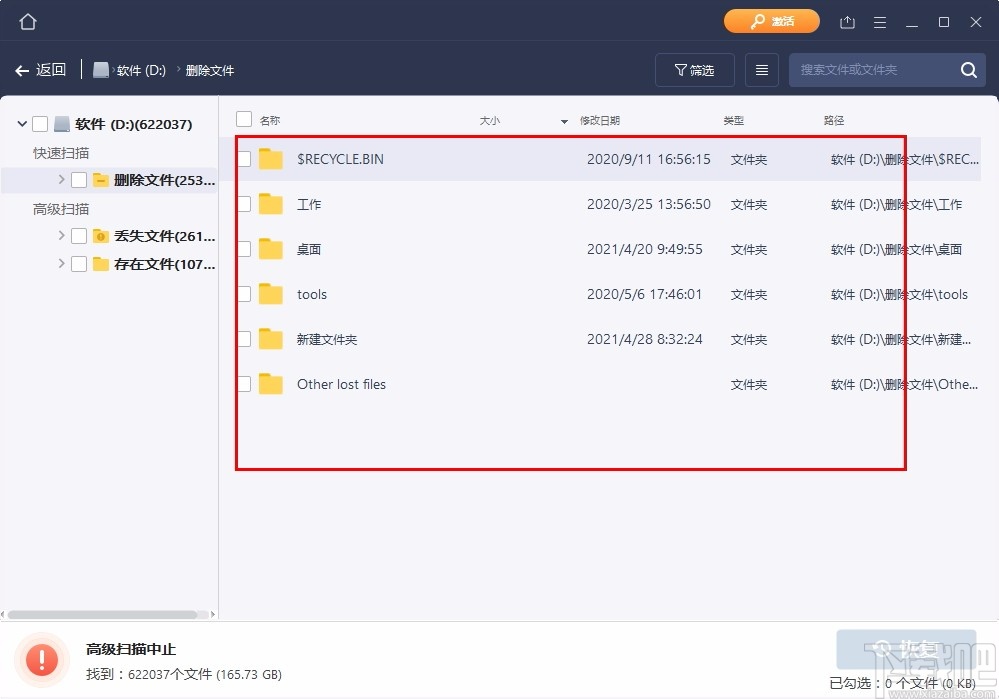
Task: Click the home icon in the title bar
Action: [26, 20]
